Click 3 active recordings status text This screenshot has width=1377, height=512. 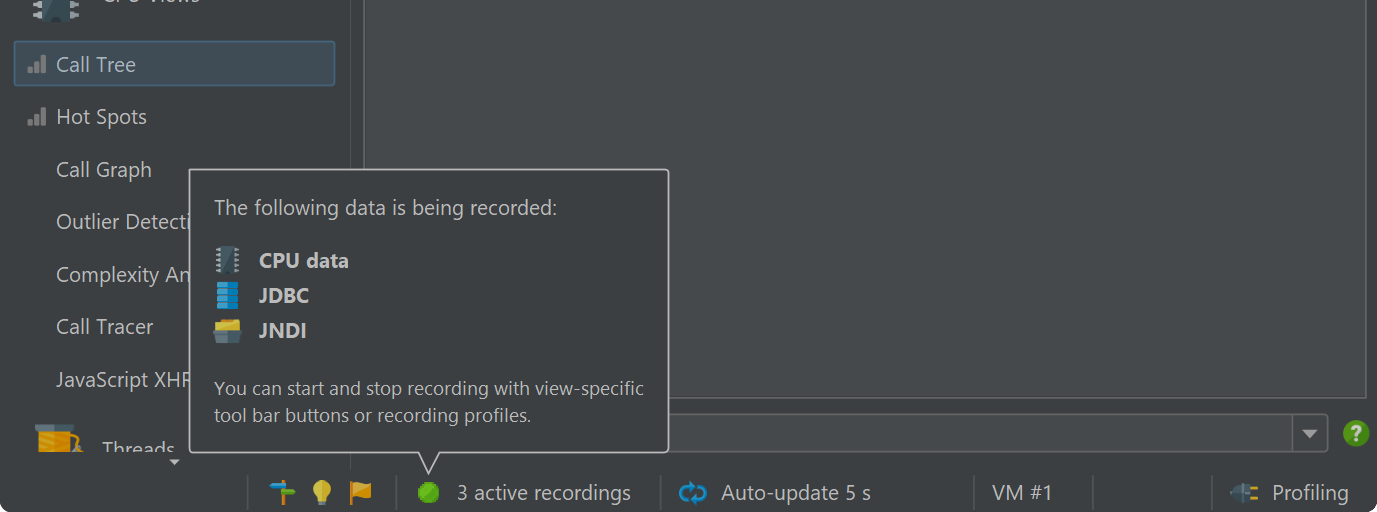pyautogui.click(x=544, y=493)
